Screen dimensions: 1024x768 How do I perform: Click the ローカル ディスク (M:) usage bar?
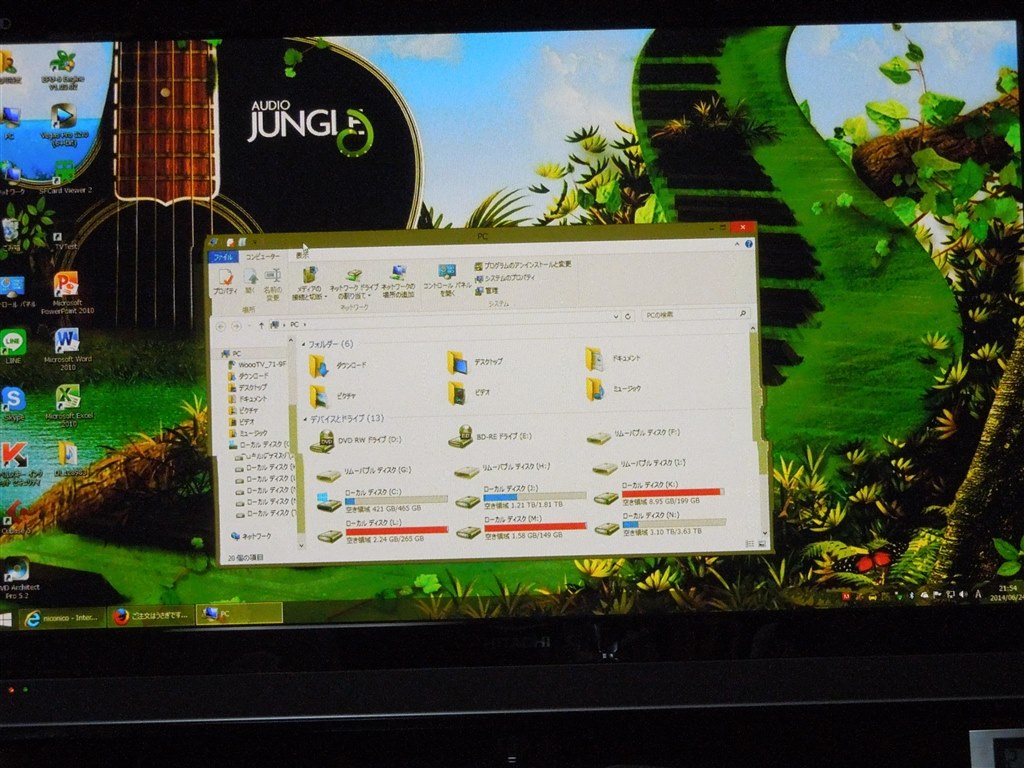click(535, 527)
